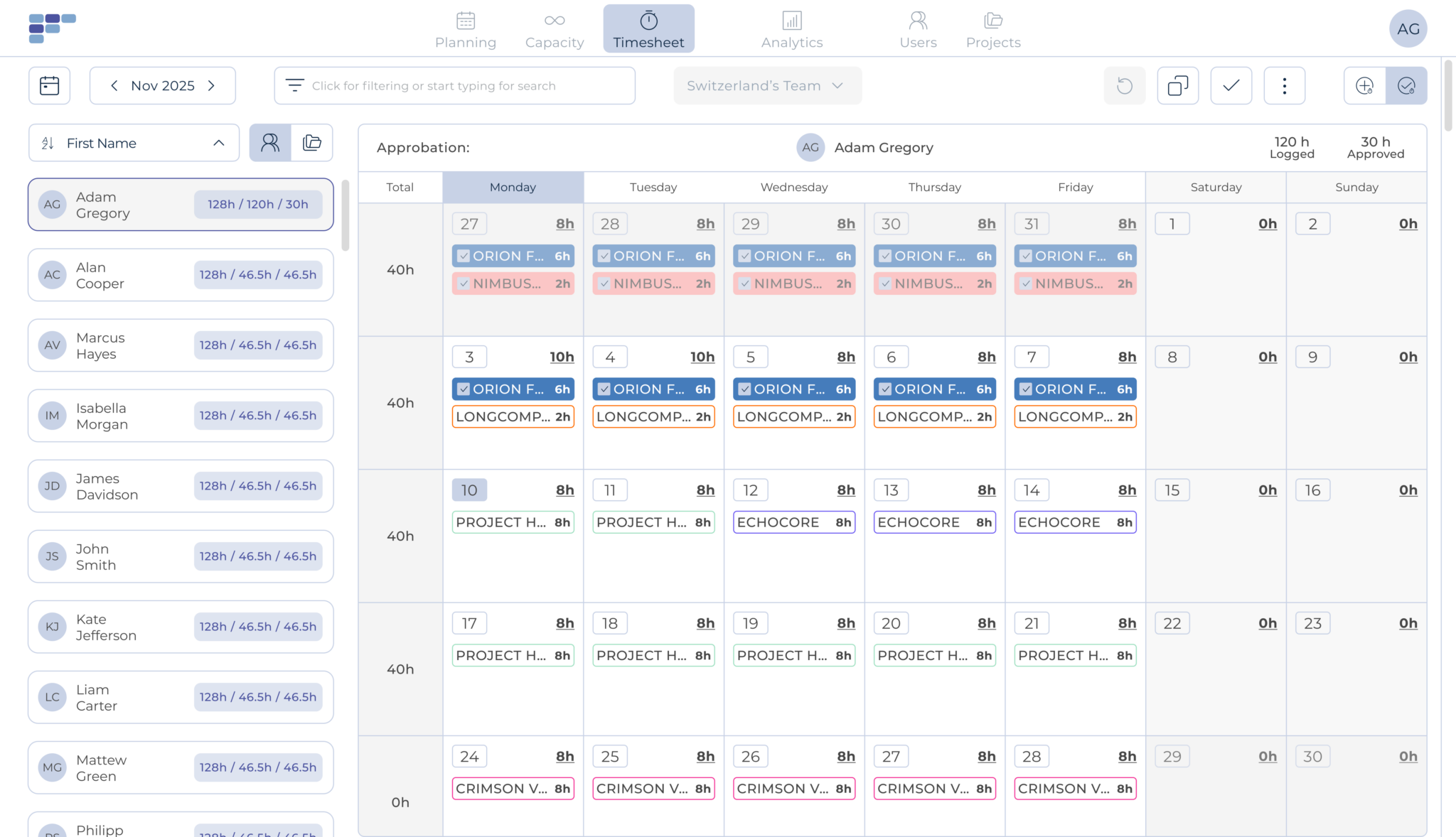Viewport: 1456px width, 837px height.
Task: Uncheck ORION entry on Friday 7
Action: 1026,389
